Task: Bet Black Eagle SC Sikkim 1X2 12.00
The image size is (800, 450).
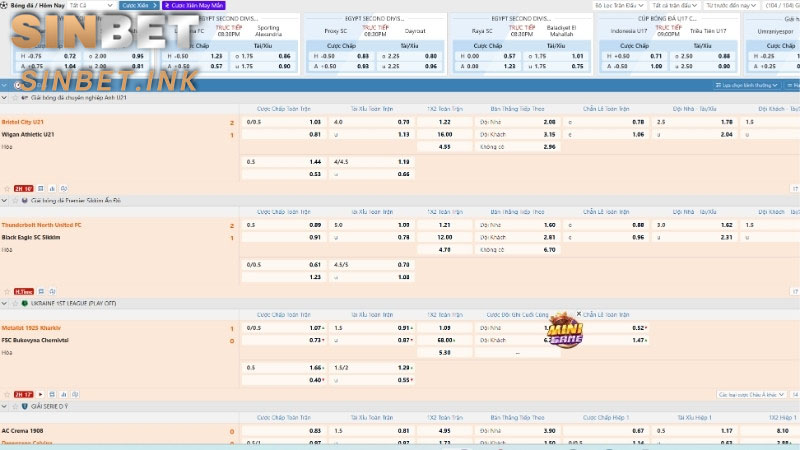Action: pyautogui.click(x=444, y=237)
